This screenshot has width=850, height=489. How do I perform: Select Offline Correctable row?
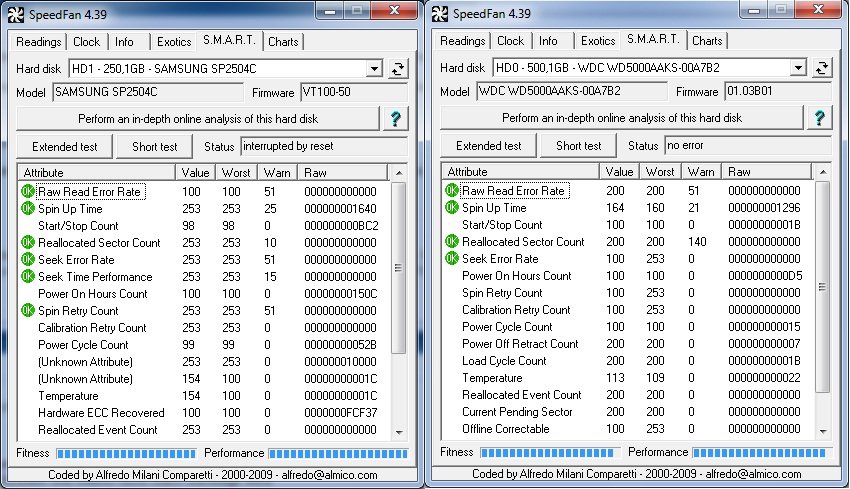point(628,429)
